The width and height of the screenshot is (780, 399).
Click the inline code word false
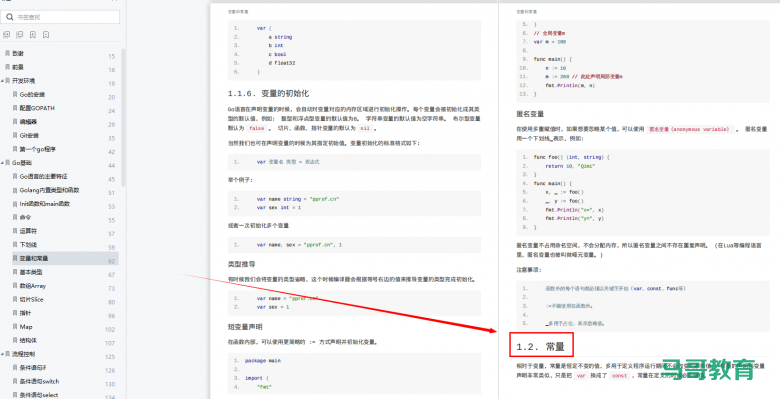(x=257, y=128)
